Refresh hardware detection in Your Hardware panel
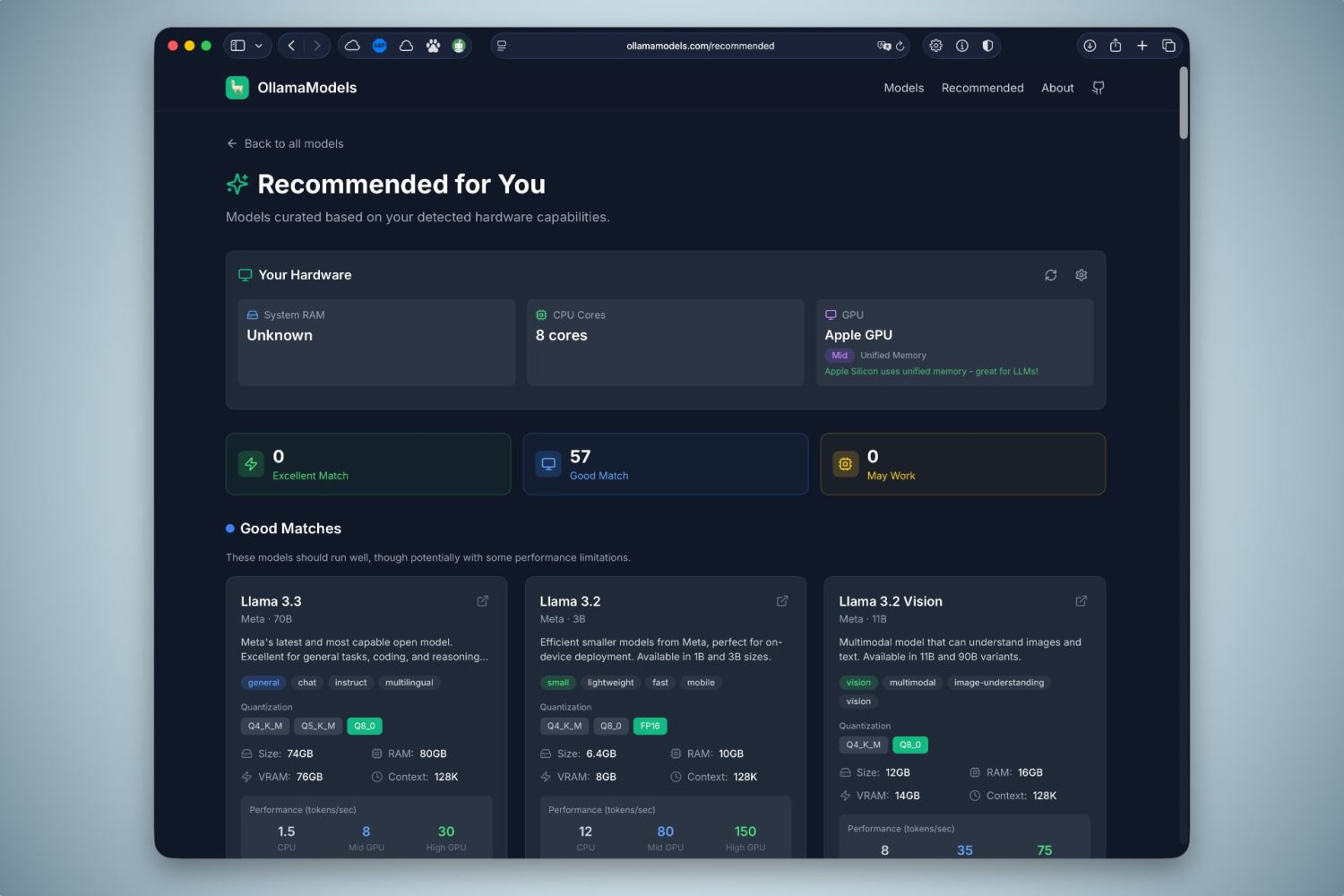This screenshot has width=1344, height=896. [x=1051, y=275]
